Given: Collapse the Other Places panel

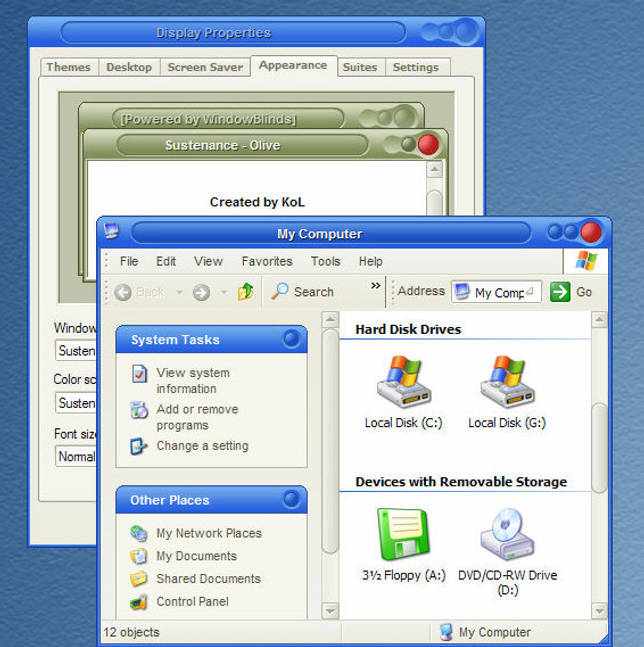Looking at the screenshot, I should click(292, 499).
